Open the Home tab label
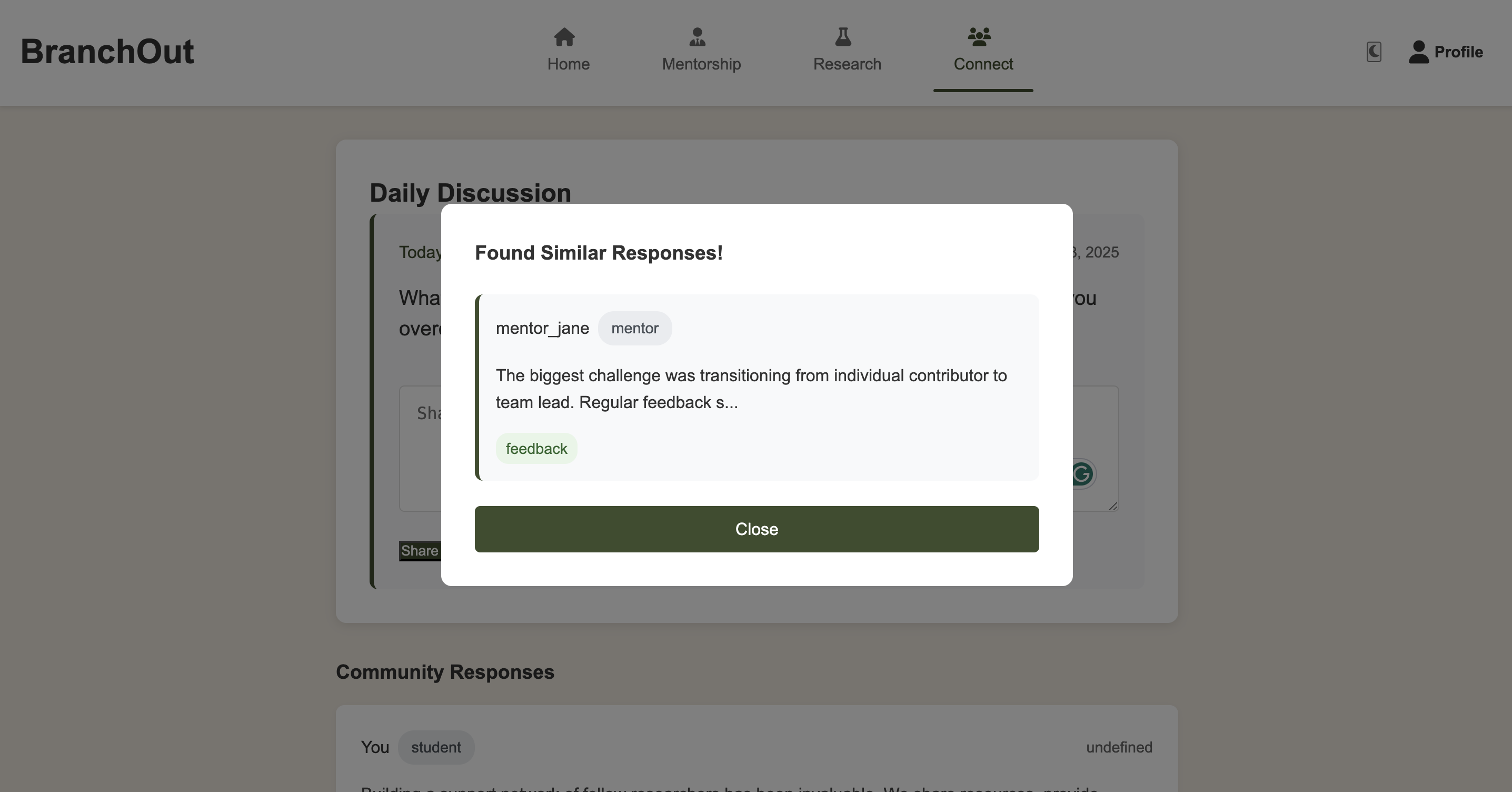 click(x=568, y=64)
